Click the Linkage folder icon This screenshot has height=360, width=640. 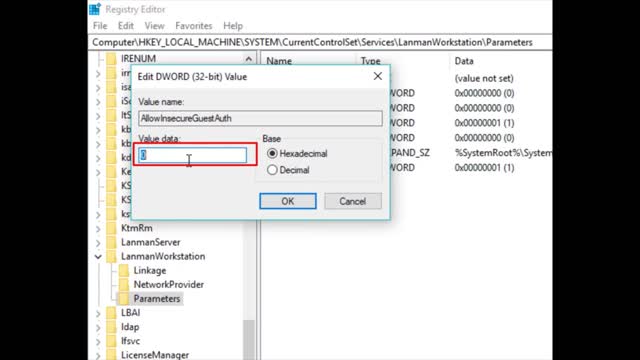click(124, 271)
